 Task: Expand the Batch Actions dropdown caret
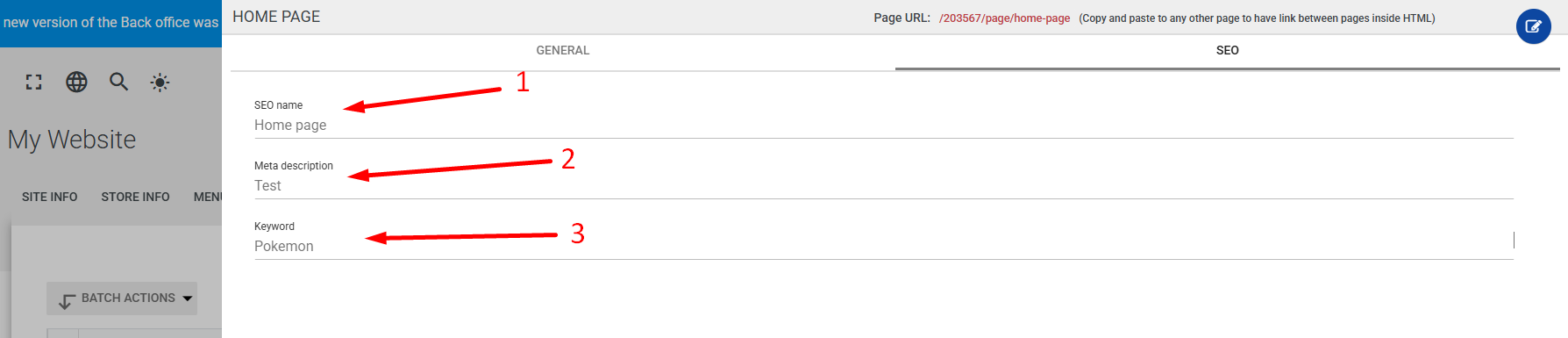click(187, 298)
